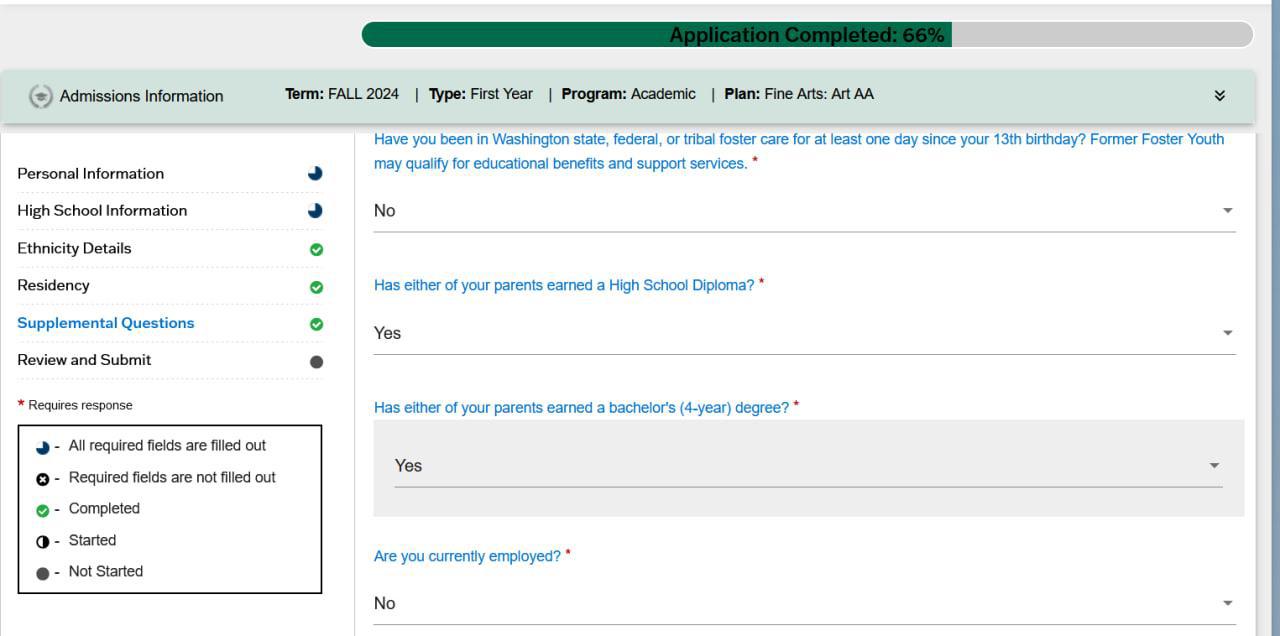1280x636 pixels.
Task: Expand the Admissions Information double chevron
Action: [x=1219, y=96]
